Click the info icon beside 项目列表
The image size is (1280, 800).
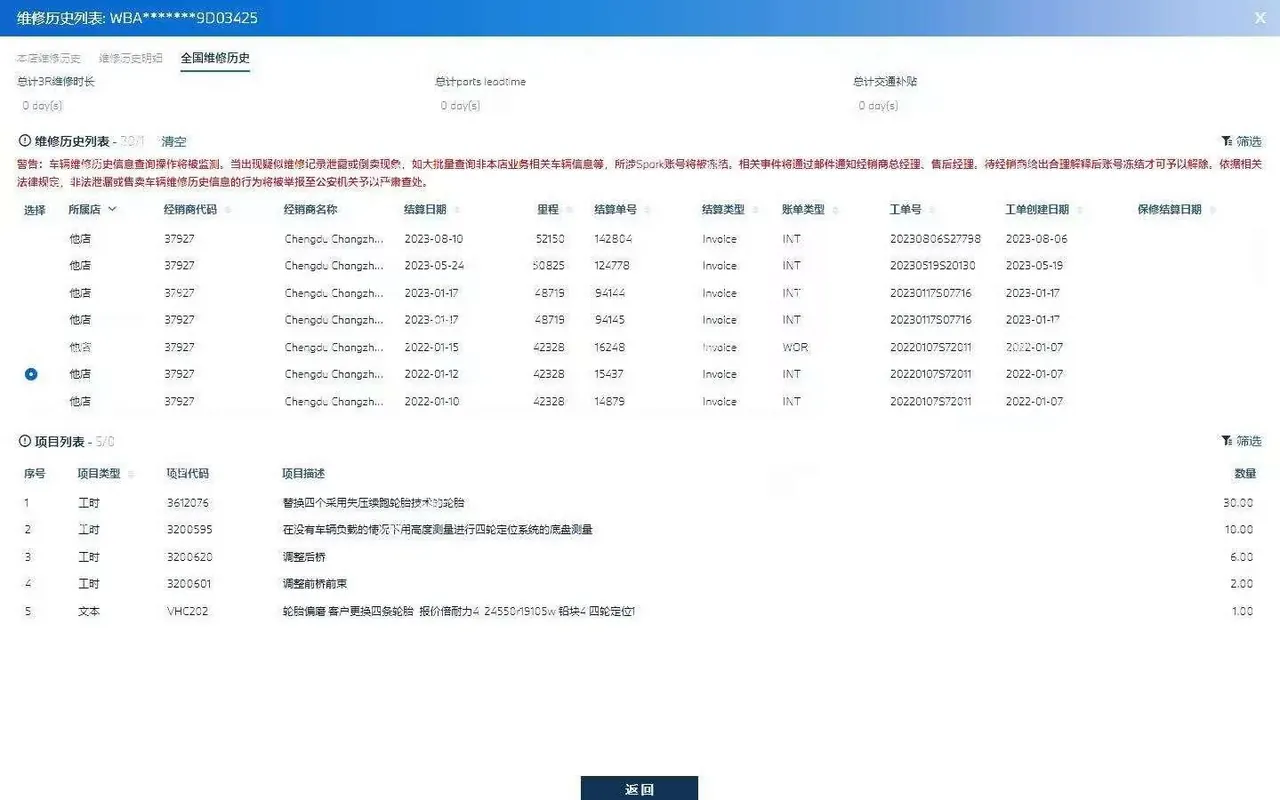point(25,440)
